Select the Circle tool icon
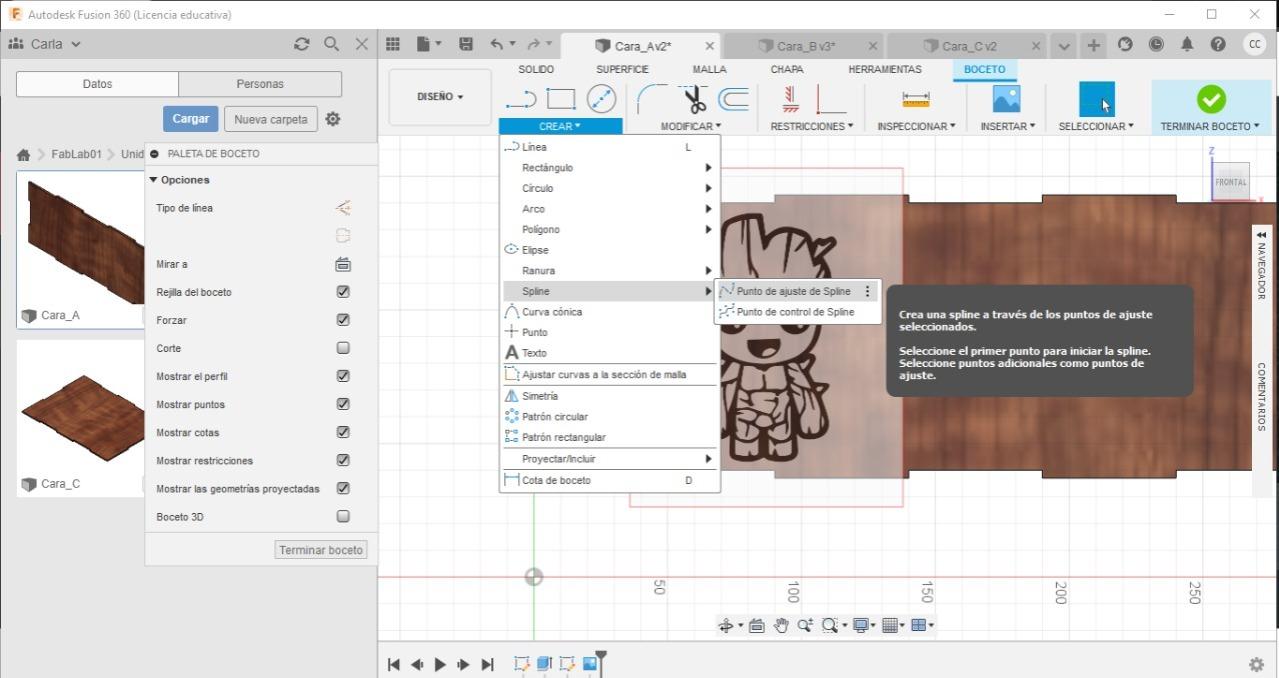1279x678 pixels. 601,98
